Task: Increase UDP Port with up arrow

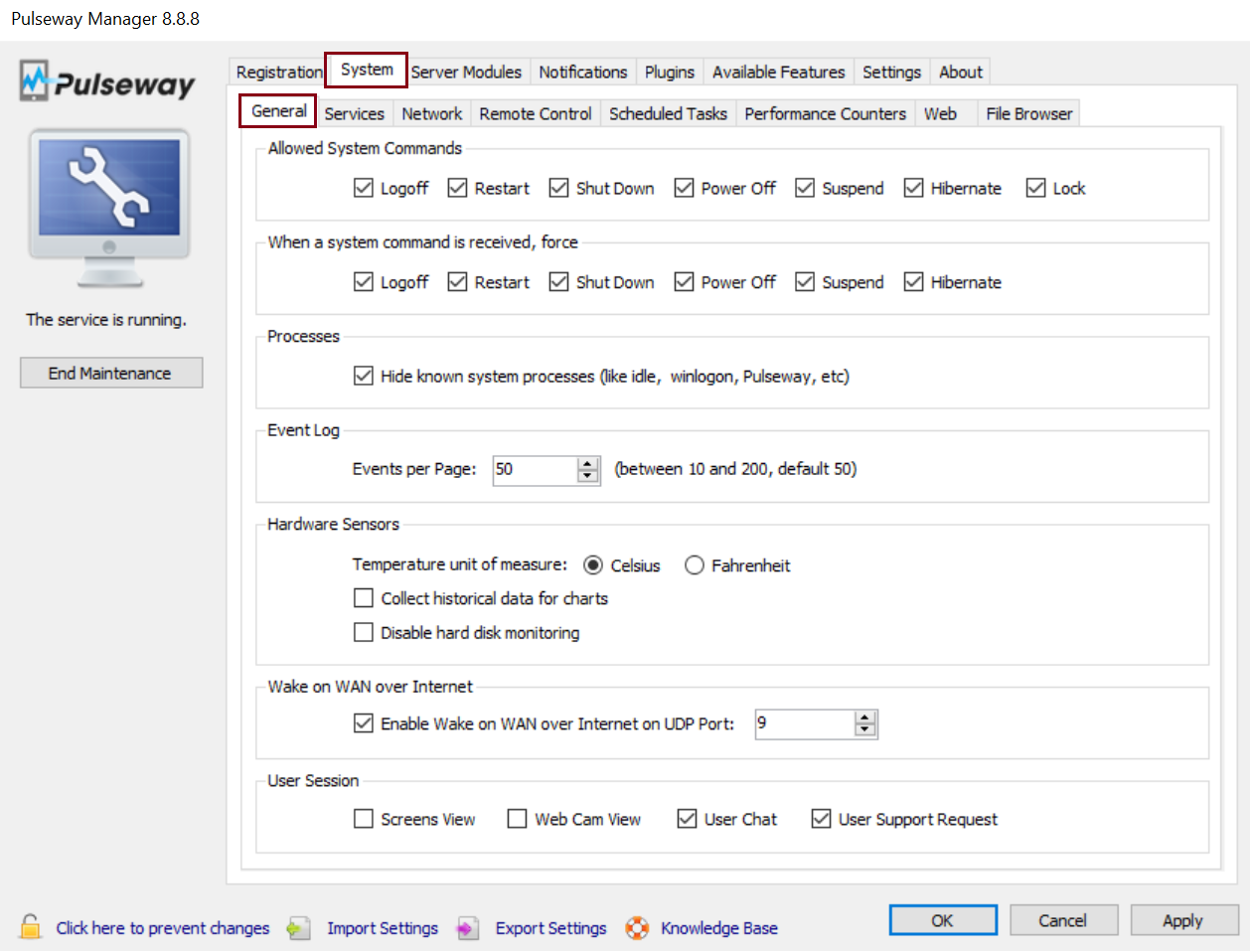Action: (x=865, y=717)
